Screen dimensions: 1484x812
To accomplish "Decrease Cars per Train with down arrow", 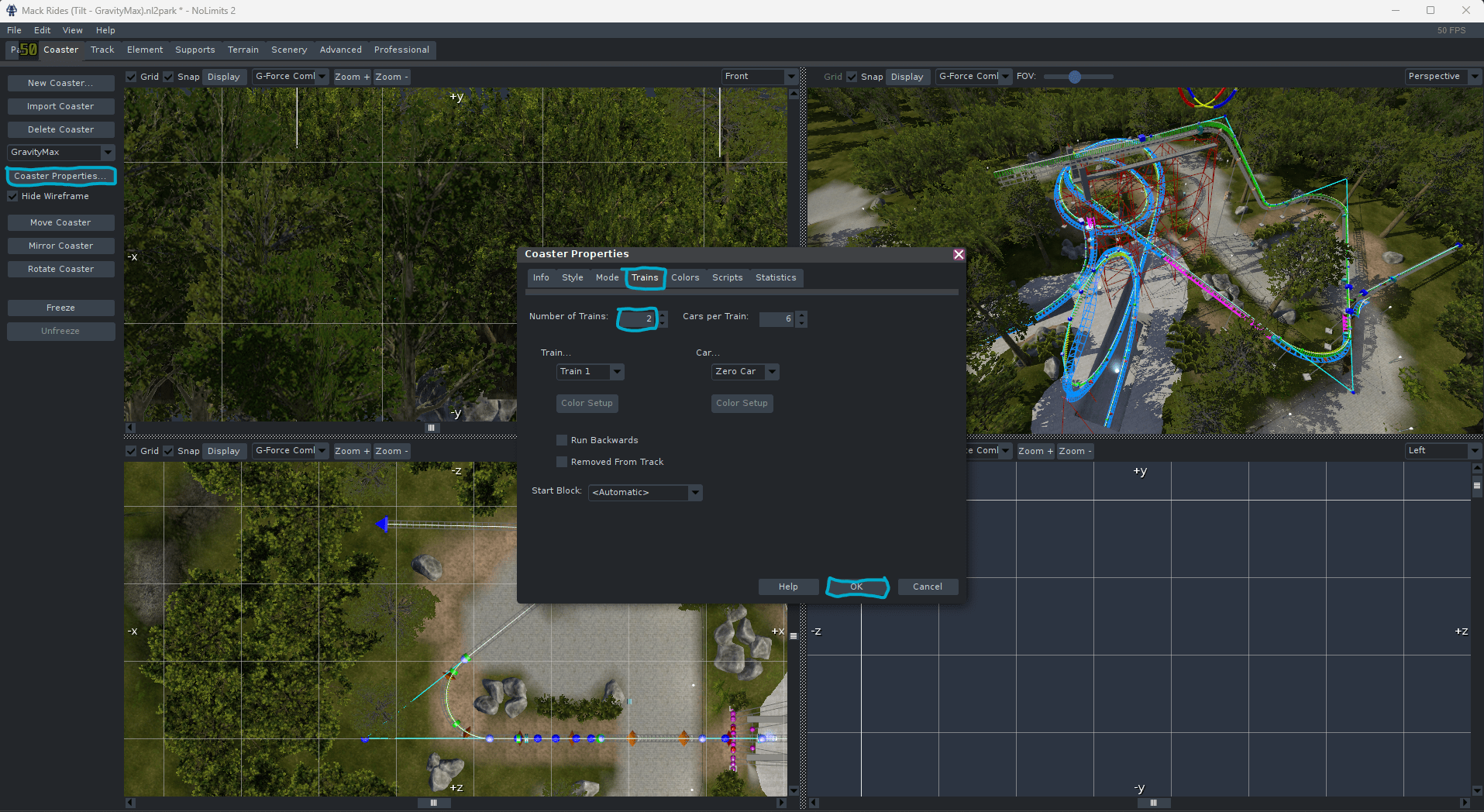I will tap(801, 323).
